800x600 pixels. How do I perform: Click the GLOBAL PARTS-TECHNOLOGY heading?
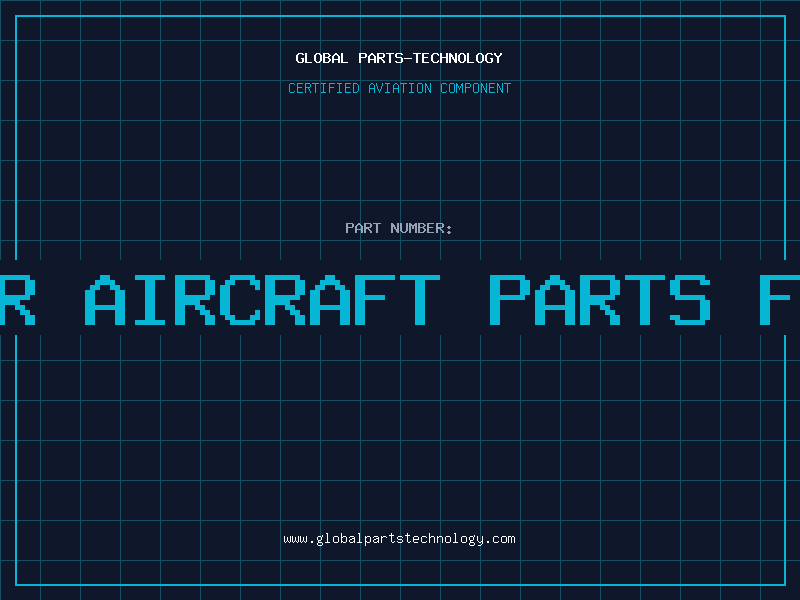399,58
